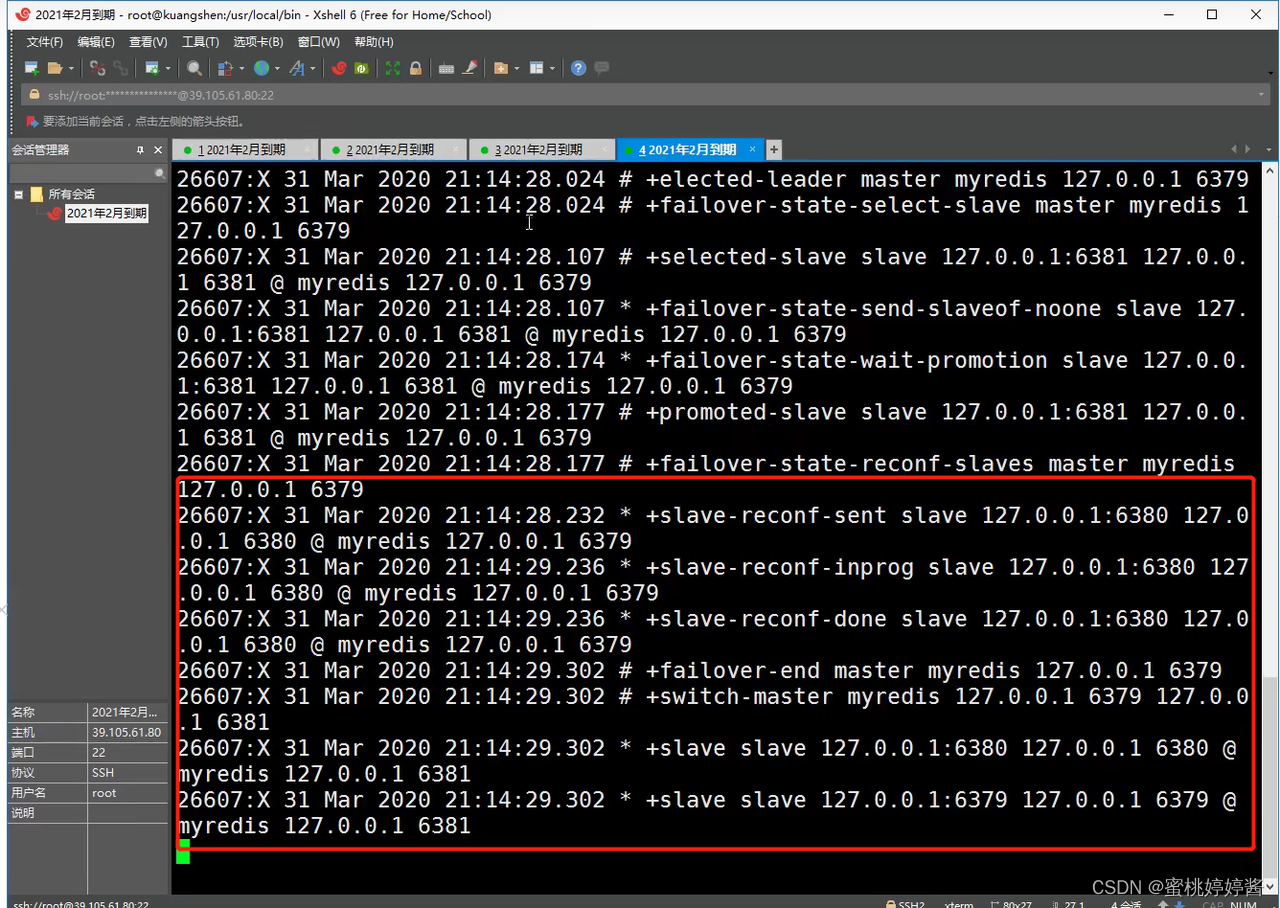This screenshot has width=1280, height=908.
Task: Click the lock screen padlock icon
Action: tap(415, 68)
